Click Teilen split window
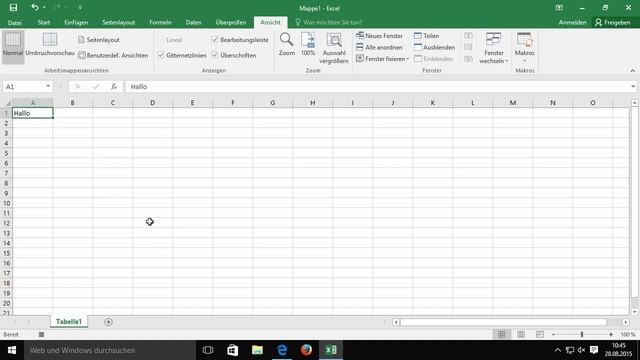The image size is (640, 360). point(427,36)
